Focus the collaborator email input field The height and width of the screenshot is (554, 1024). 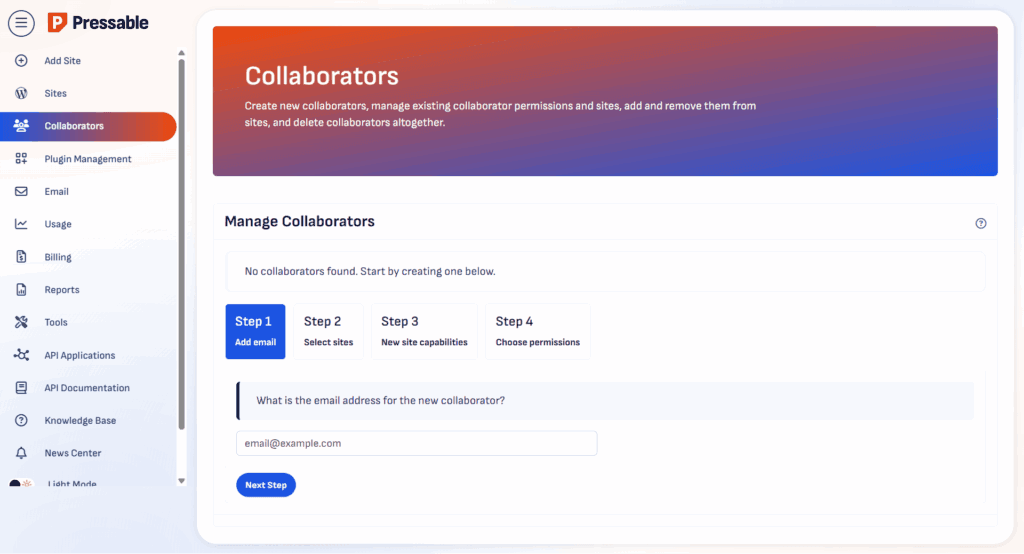pos(417,443)
